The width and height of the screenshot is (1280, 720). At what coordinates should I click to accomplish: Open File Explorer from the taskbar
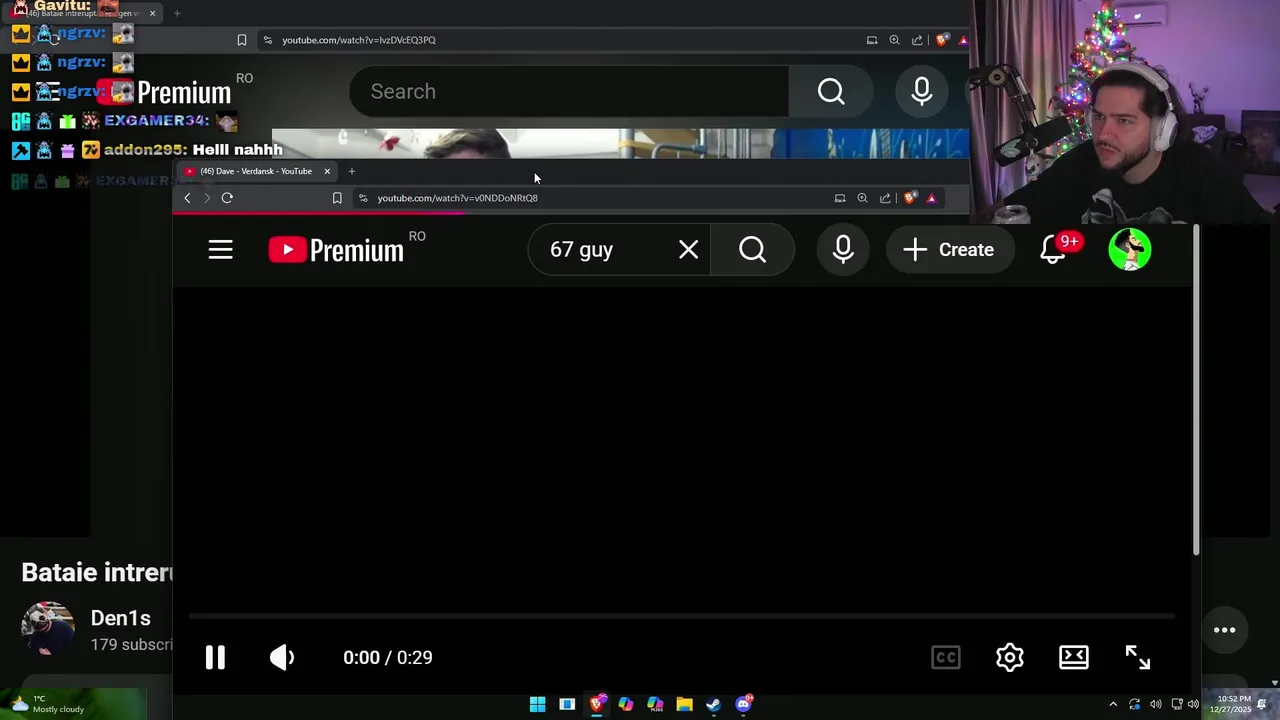[x=684, y=704]
